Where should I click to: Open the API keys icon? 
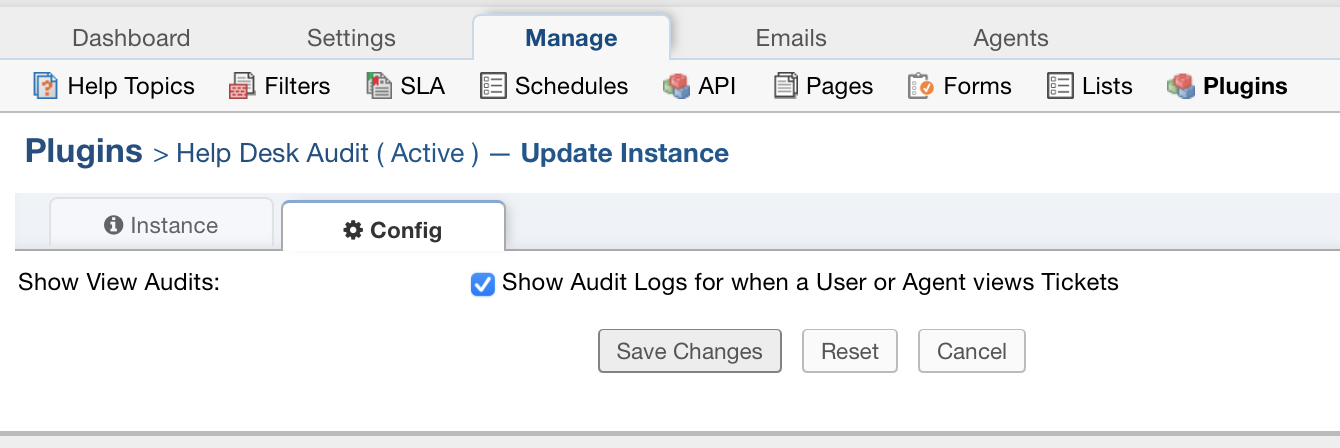(x=676, y=86)
